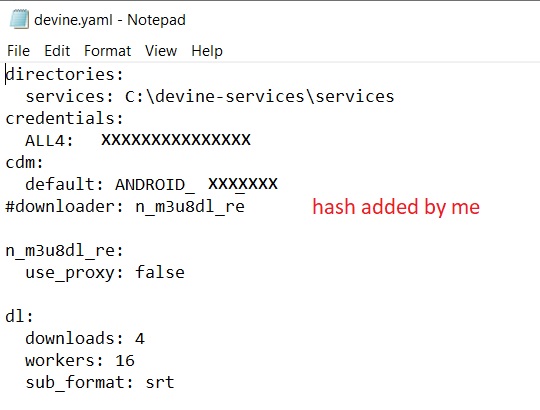
Task: Click on the dl: line
Action: [x=20, y=316]
